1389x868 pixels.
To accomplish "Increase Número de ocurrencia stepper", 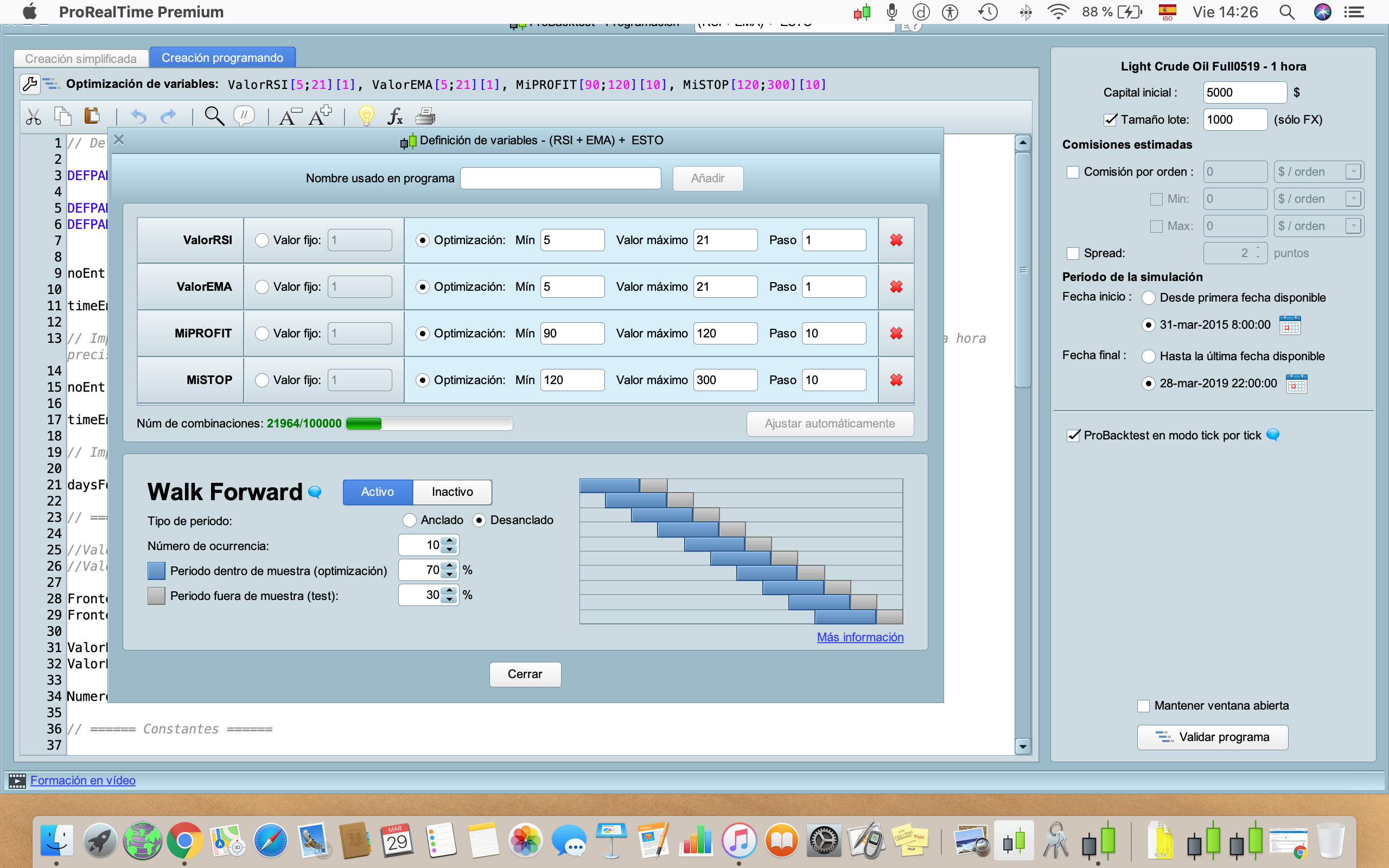I will pyautogui.click(x=450, y=541).
